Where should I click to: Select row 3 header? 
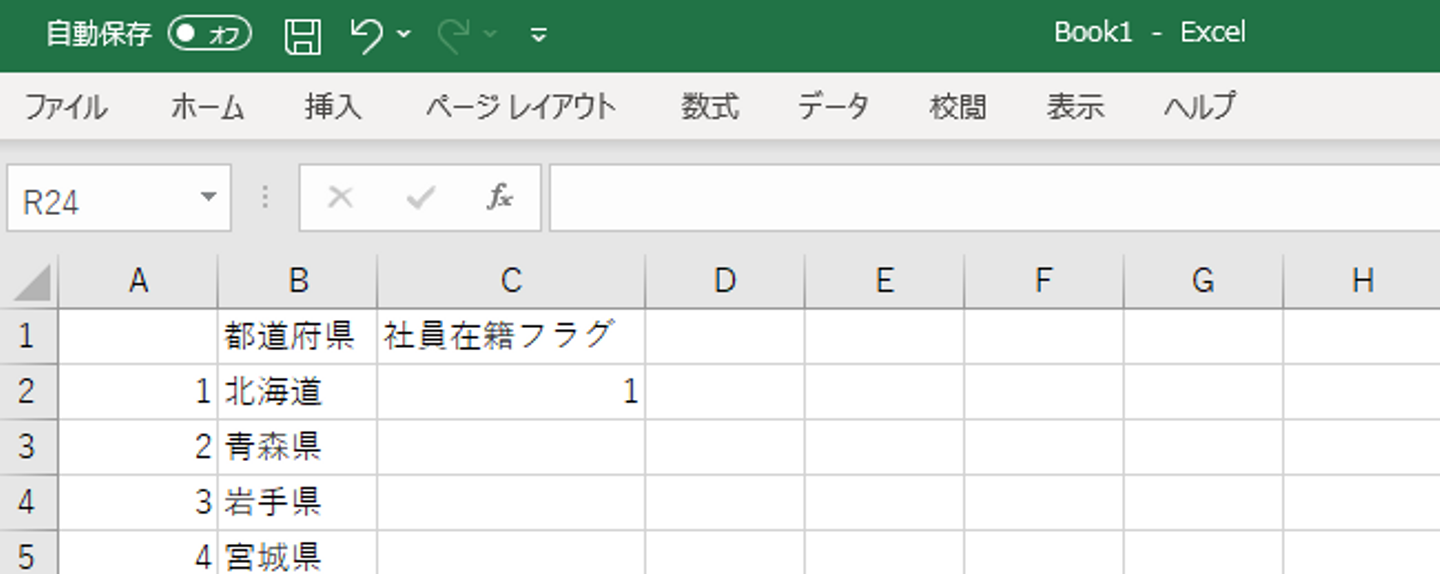coord(27,446)
